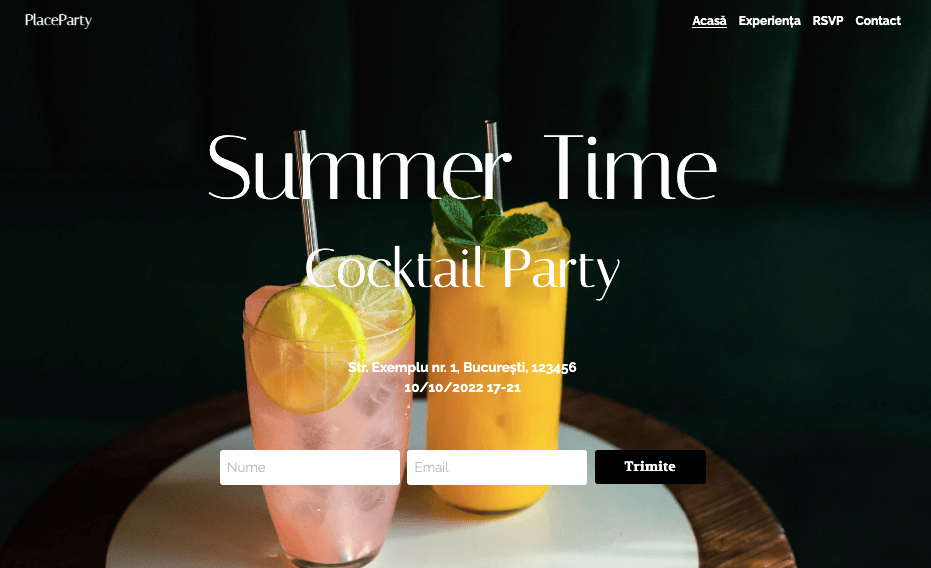Navigate to the Contact page
931x568 pixels.
878,21
